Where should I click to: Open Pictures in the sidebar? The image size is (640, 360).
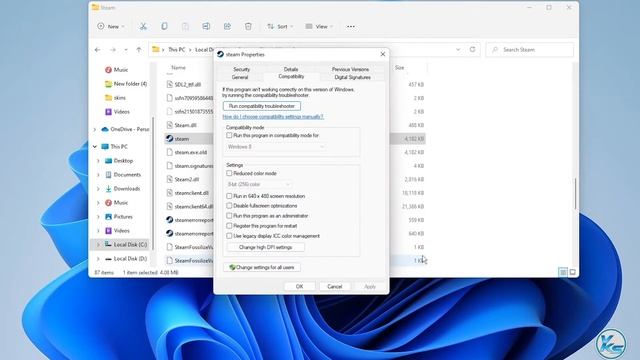click(x=119, y=217)
